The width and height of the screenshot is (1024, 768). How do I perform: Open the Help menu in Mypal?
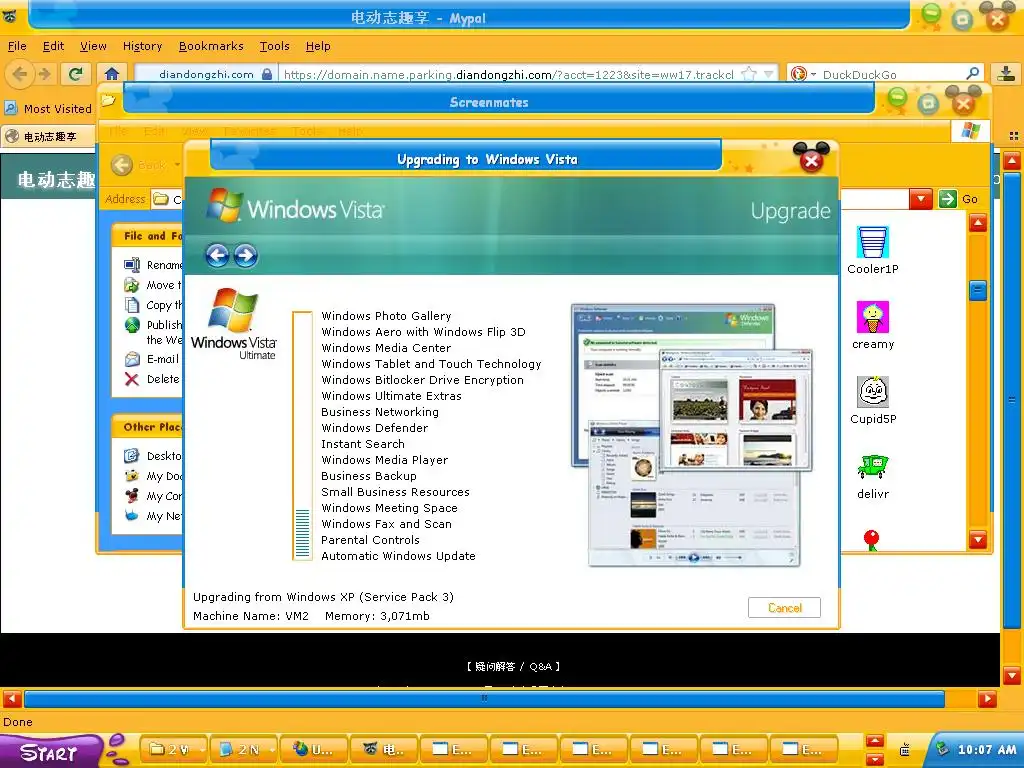318,46
